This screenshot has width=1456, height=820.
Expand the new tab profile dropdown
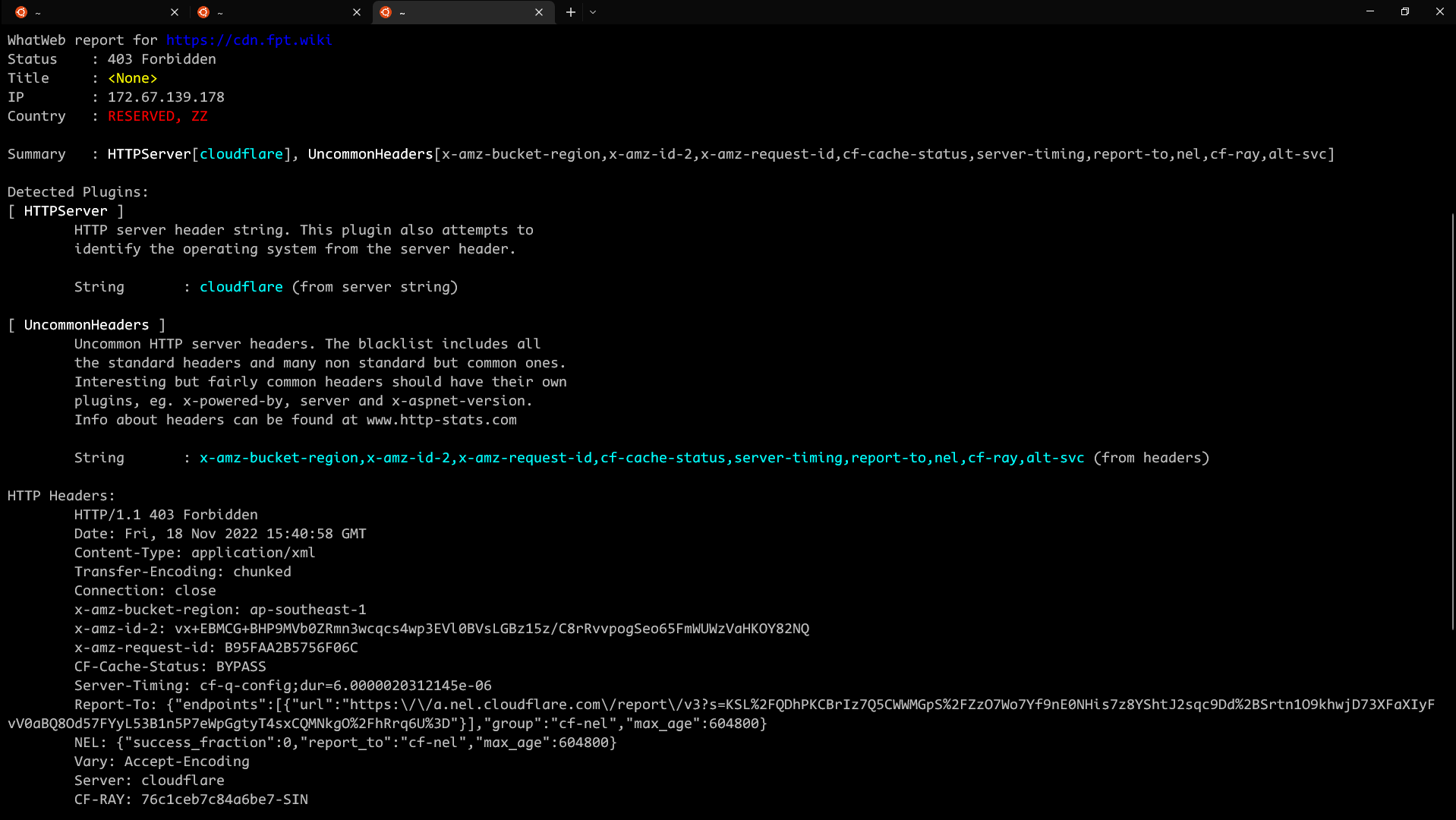[593, 12]
